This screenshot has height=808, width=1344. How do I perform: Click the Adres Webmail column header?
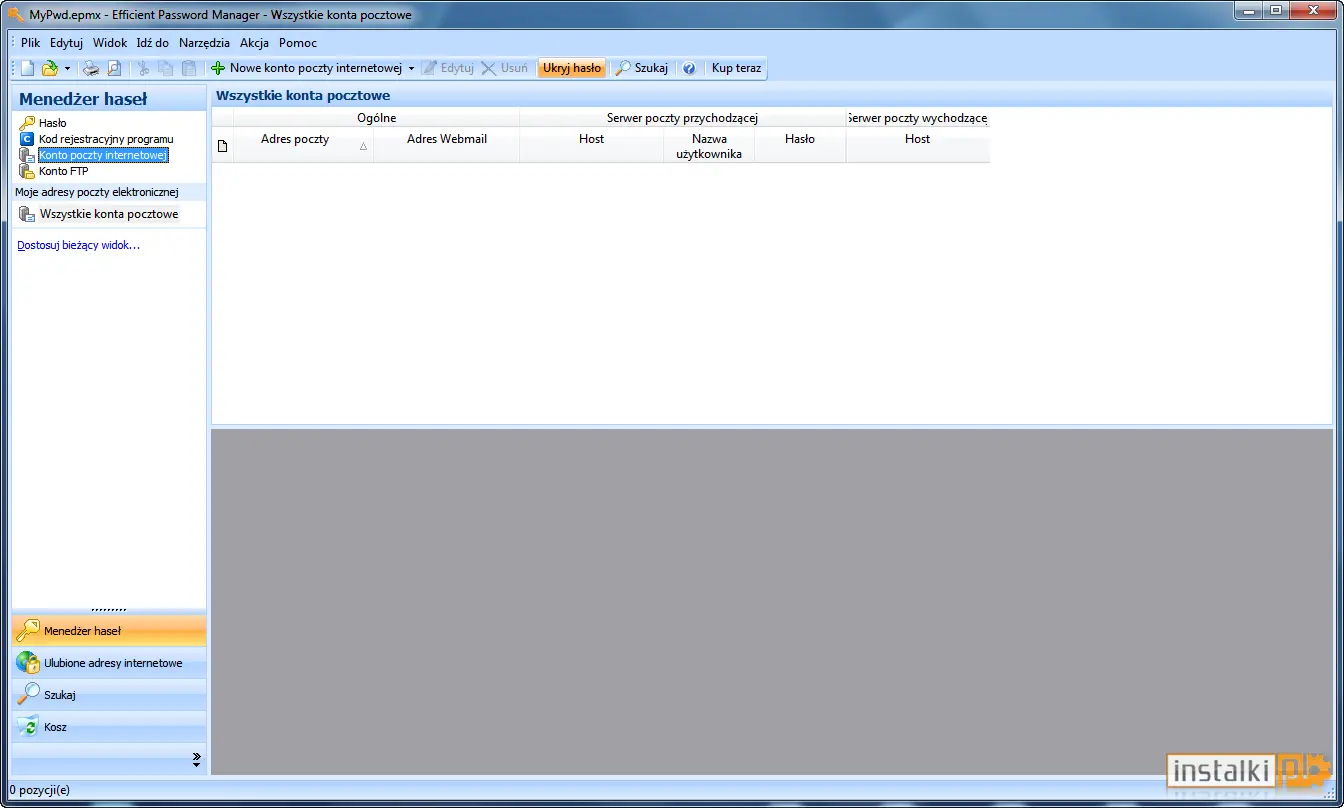point(447,145)
